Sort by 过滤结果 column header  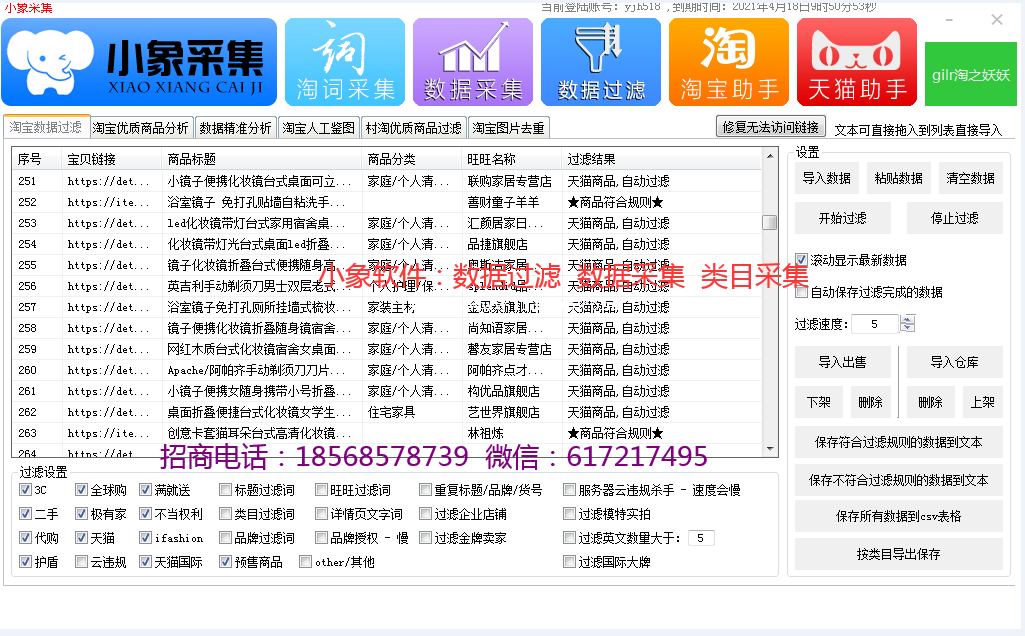pos(661,159)
